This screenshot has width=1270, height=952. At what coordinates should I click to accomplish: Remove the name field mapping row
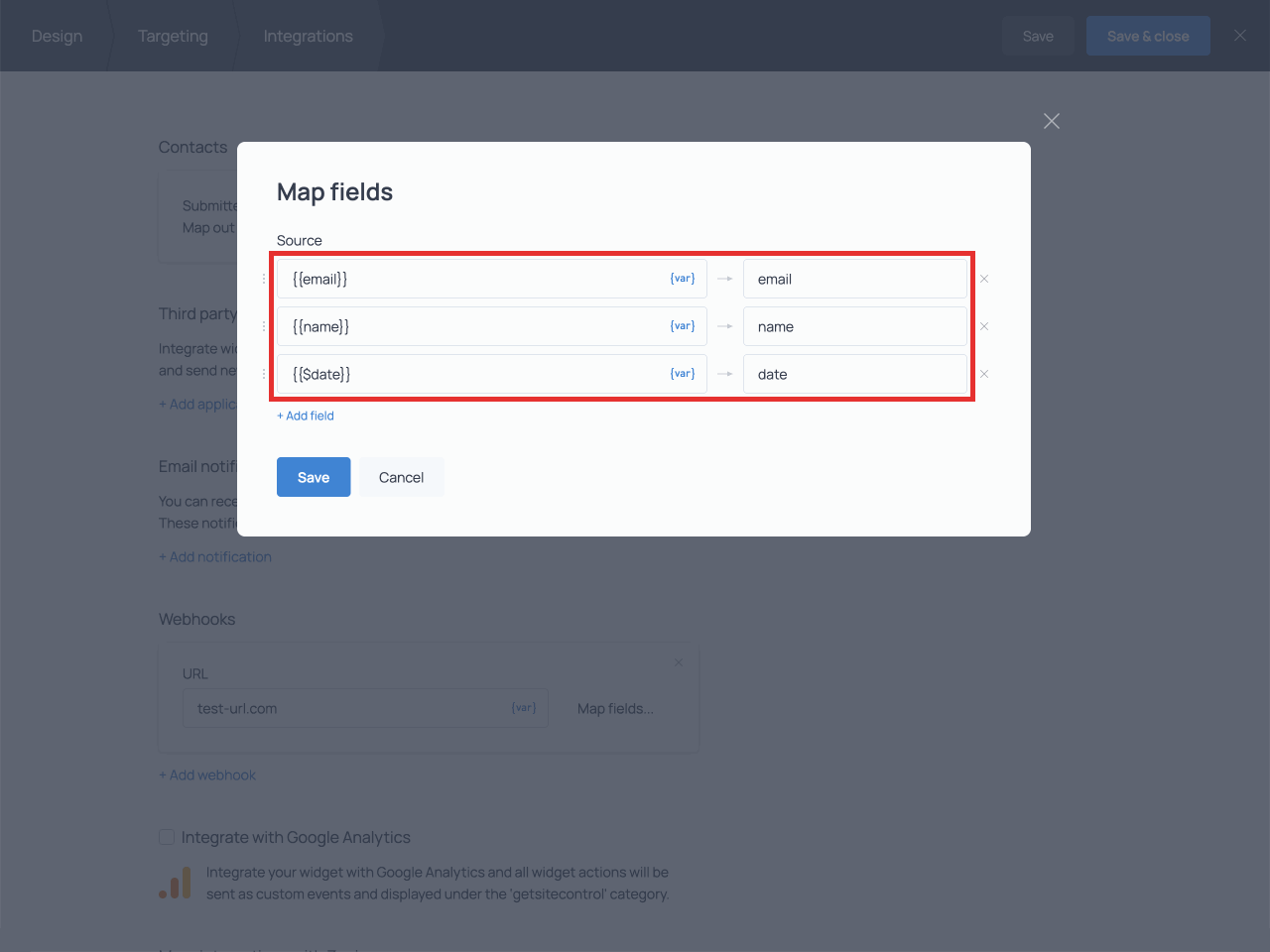984,326
